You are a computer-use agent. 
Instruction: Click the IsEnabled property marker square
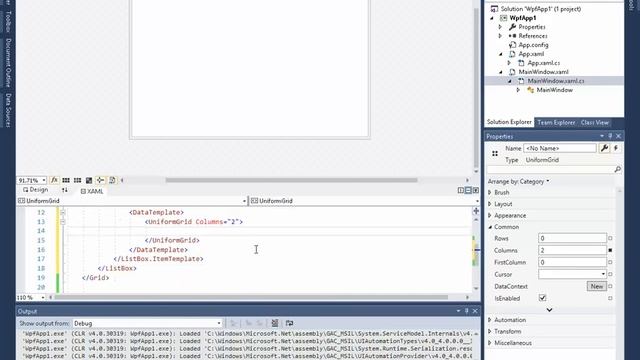[610, 298]
